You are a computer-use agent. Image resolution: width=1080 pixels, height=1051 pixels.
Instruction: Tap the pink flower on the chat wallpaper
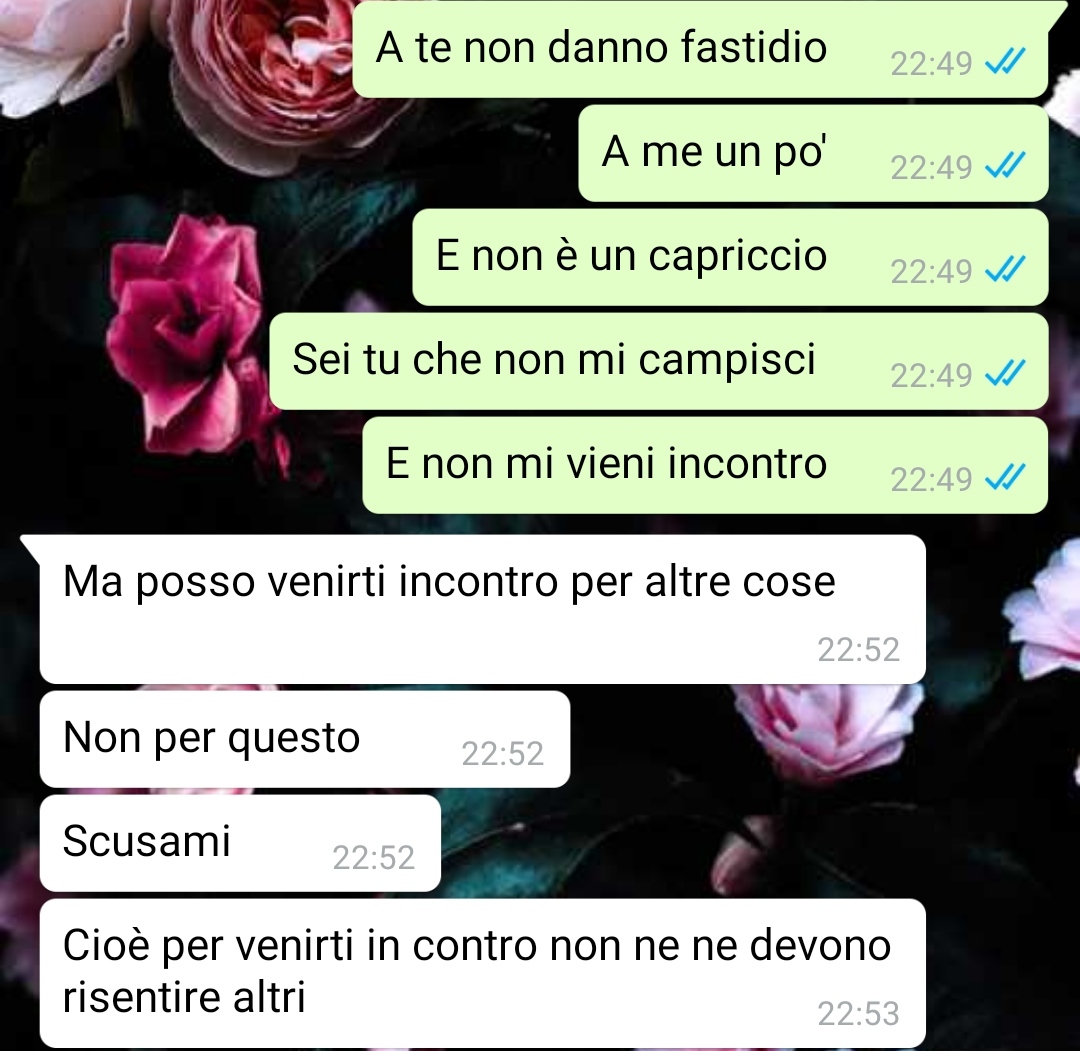point(186,331)
